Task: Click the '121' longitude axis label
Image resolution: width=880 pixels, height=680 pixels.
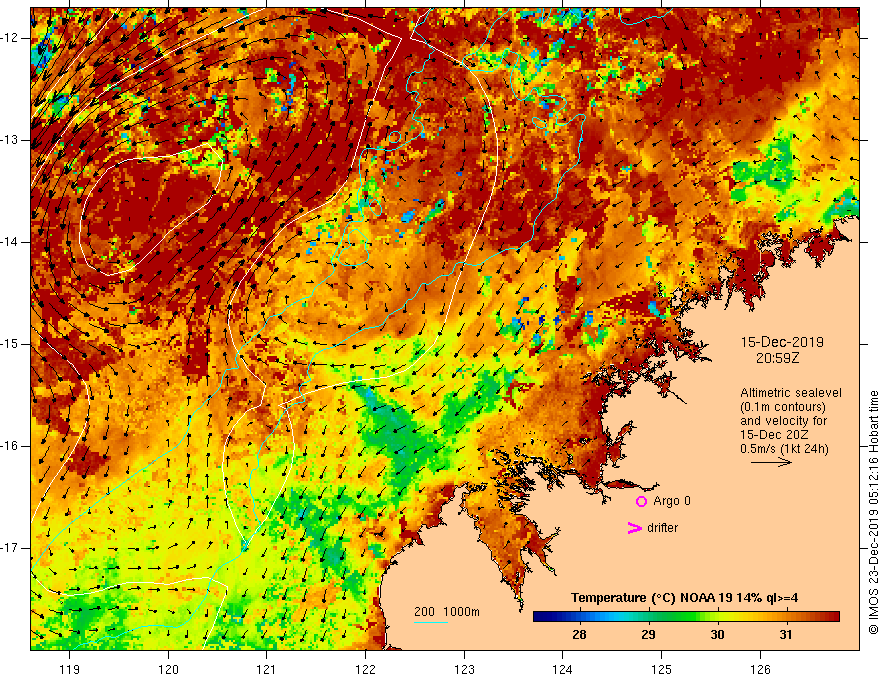Action: pos(267,669)
